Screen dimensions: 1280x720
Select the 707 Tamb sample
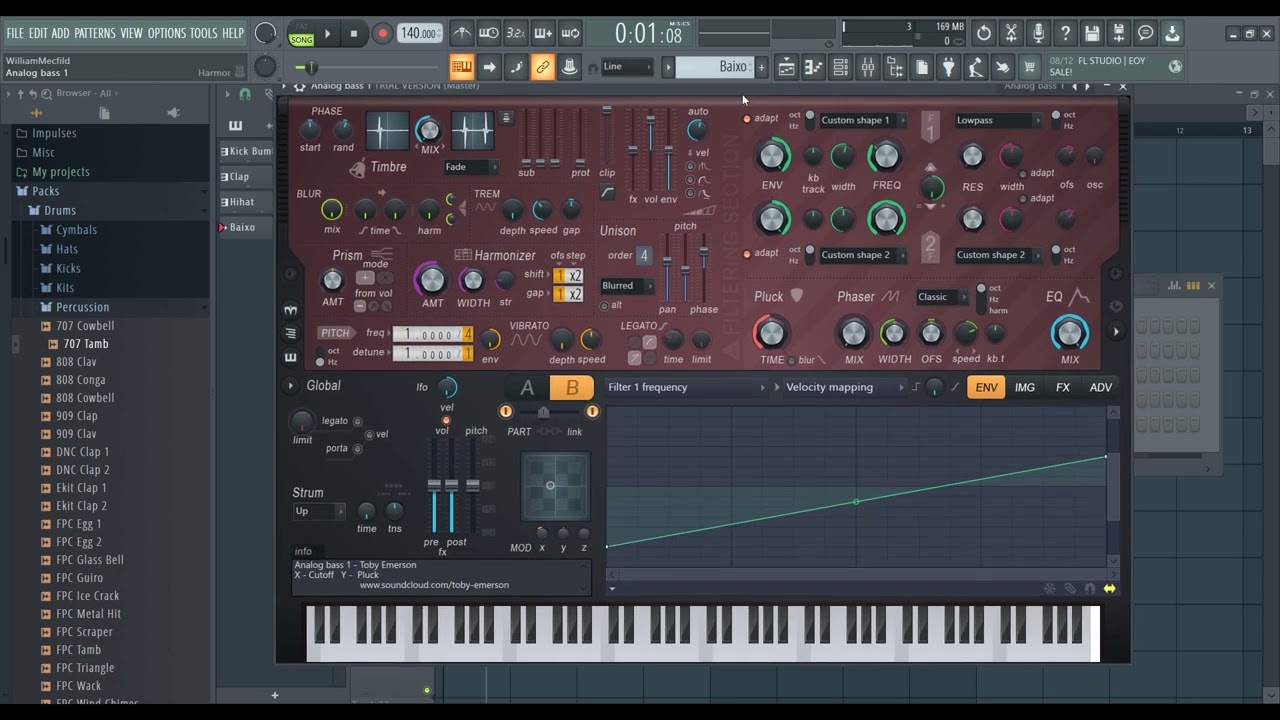(86, 344)
